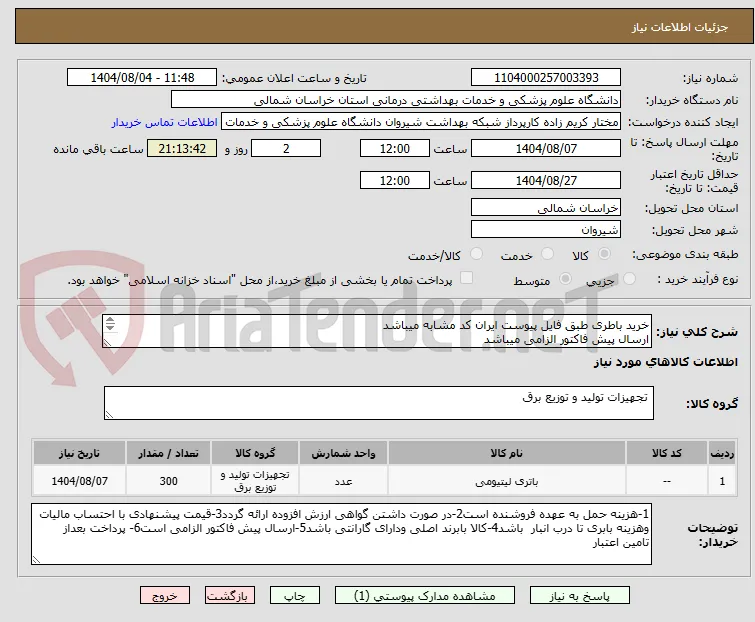Click the تعداد / مقدار column header
Image resolution: width=755 pixels, height=622 pixels.
click(x=169, y=453)
